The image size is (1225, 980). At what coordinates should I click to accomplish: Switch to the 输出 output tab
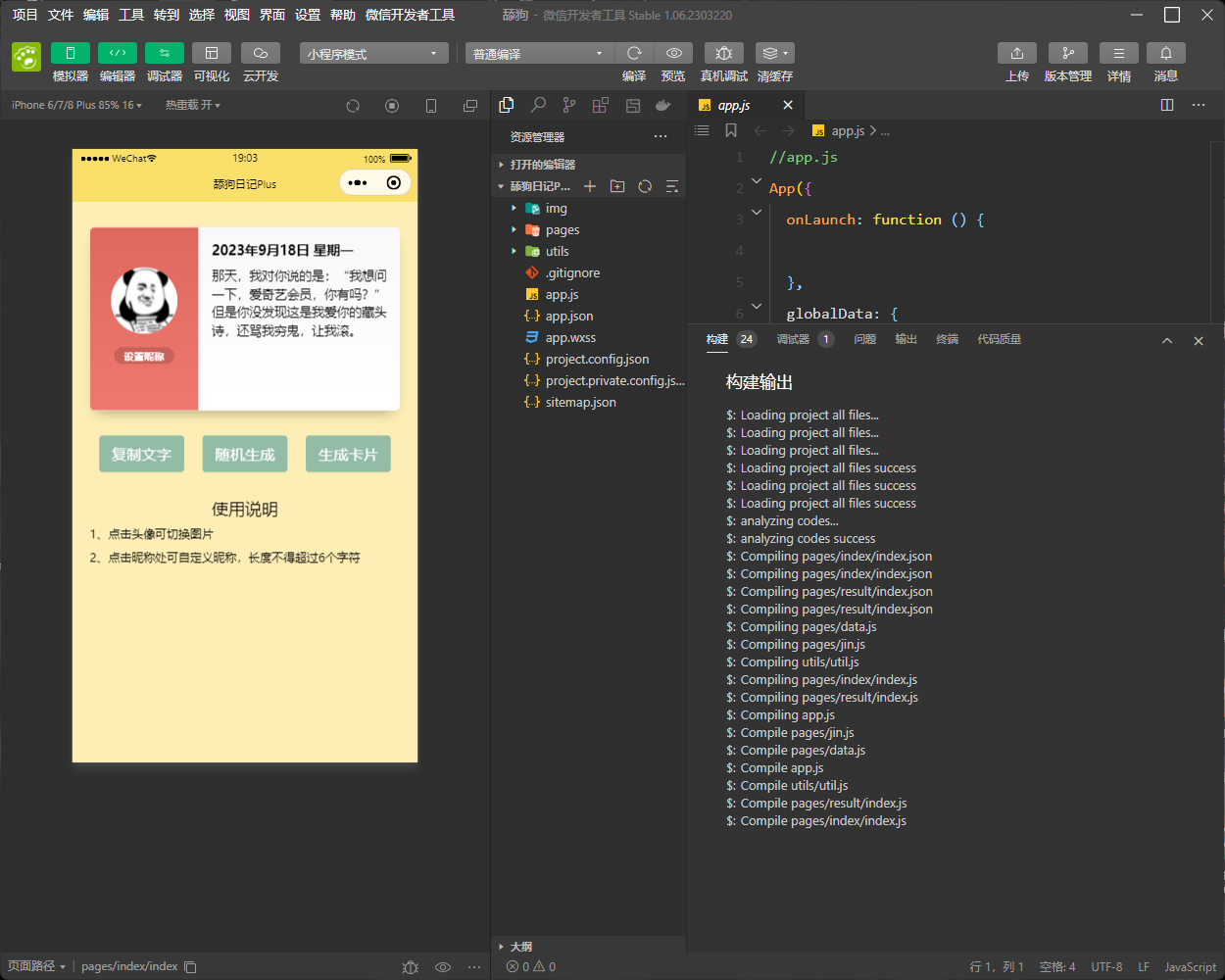(906, 339)
